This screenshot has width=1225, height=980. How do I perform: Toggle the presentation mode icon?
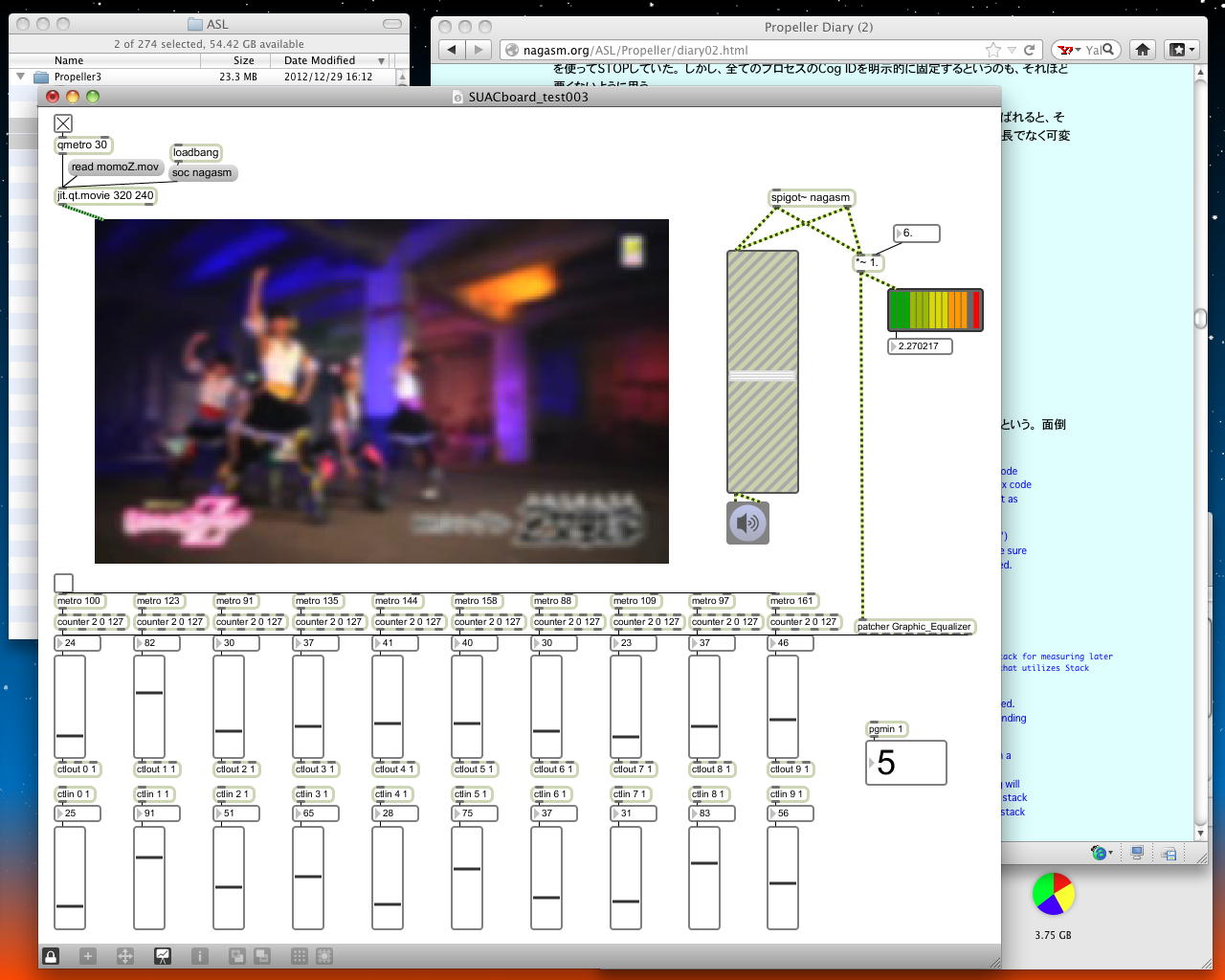point(163,955)
